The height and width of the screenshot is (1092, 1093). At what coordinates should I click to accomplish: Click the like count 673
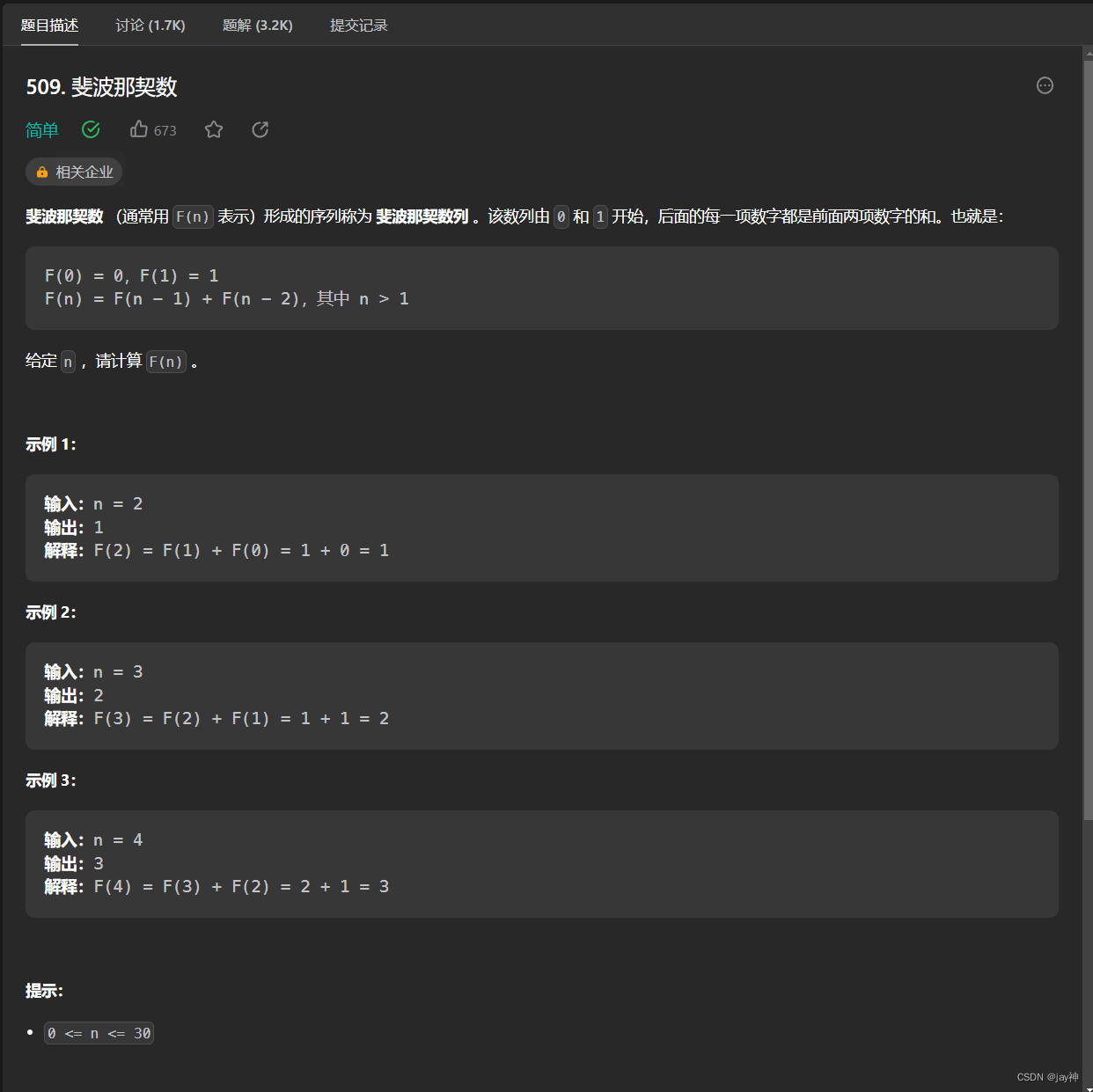click(x=165, y=130)
